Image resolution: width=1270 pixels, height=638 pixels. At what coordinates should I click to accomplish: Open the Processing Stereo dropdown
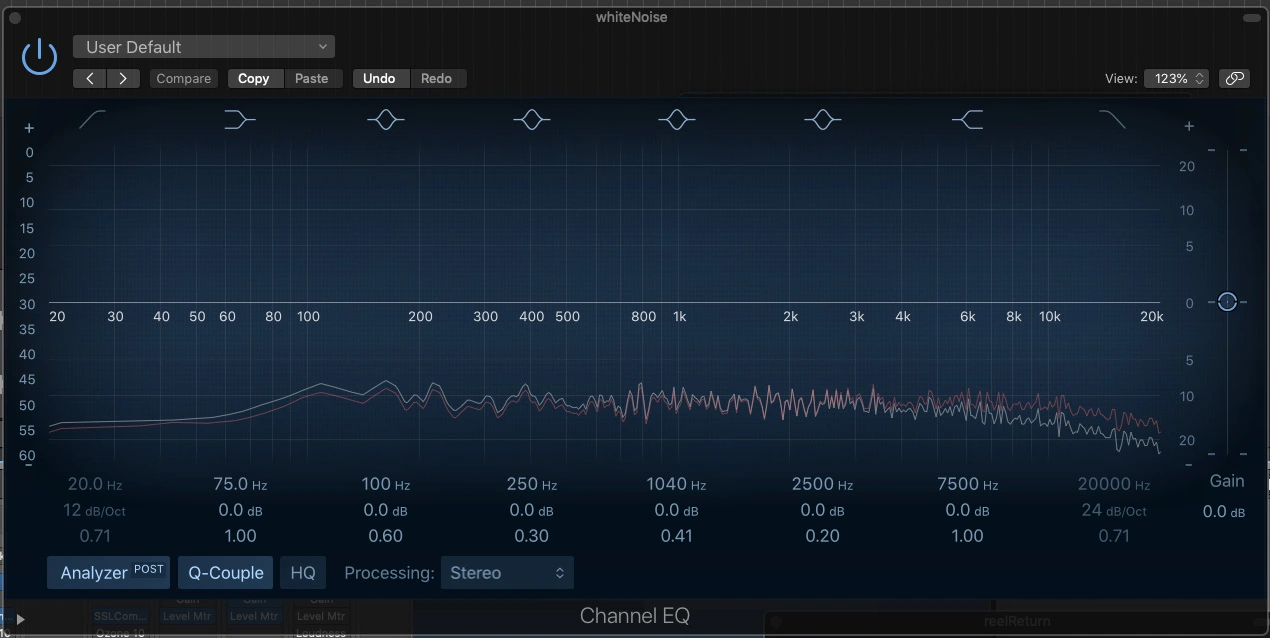(x=507, y=572)
